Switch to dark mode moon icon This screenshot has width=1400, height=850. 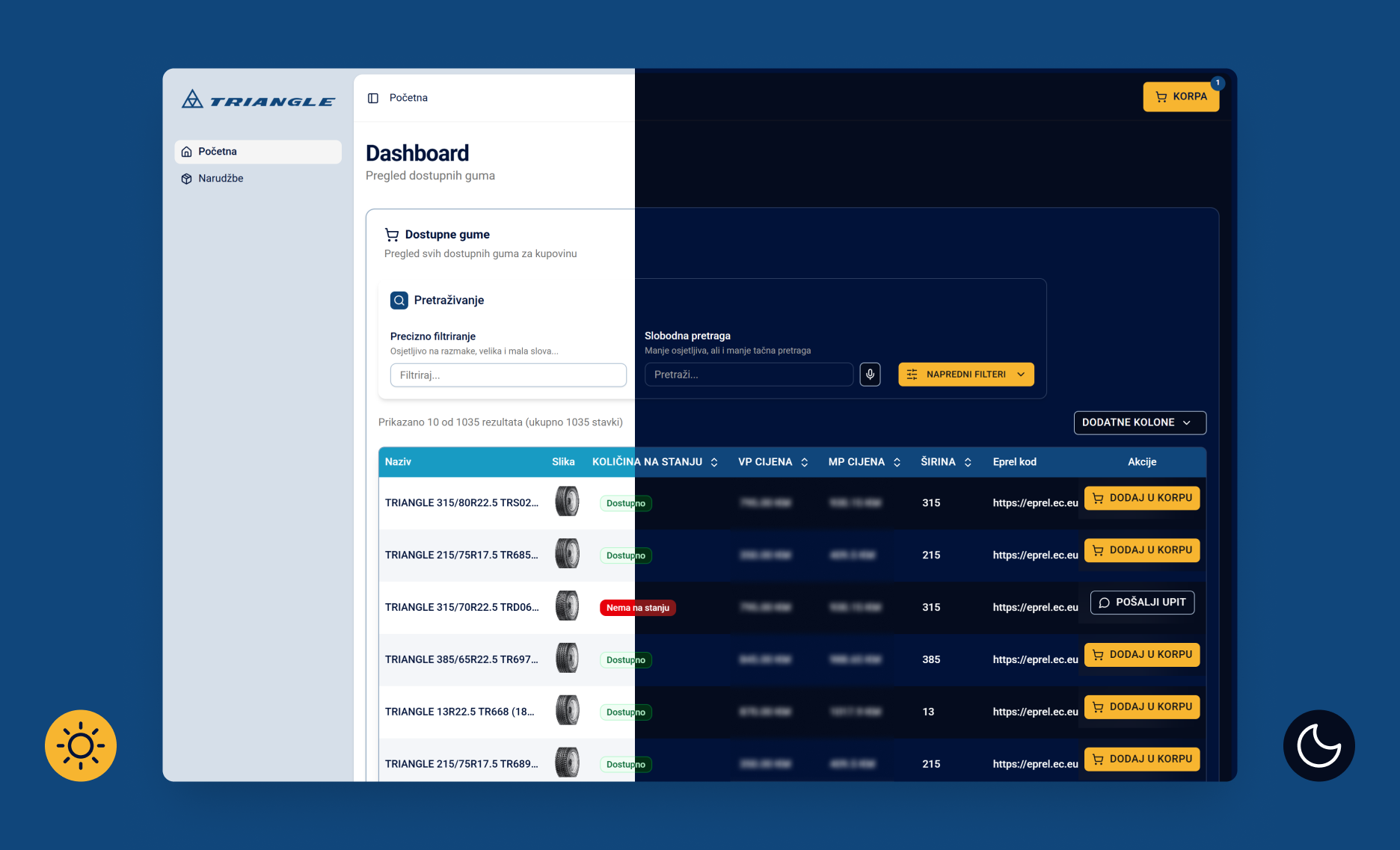tap(1319, 745)
